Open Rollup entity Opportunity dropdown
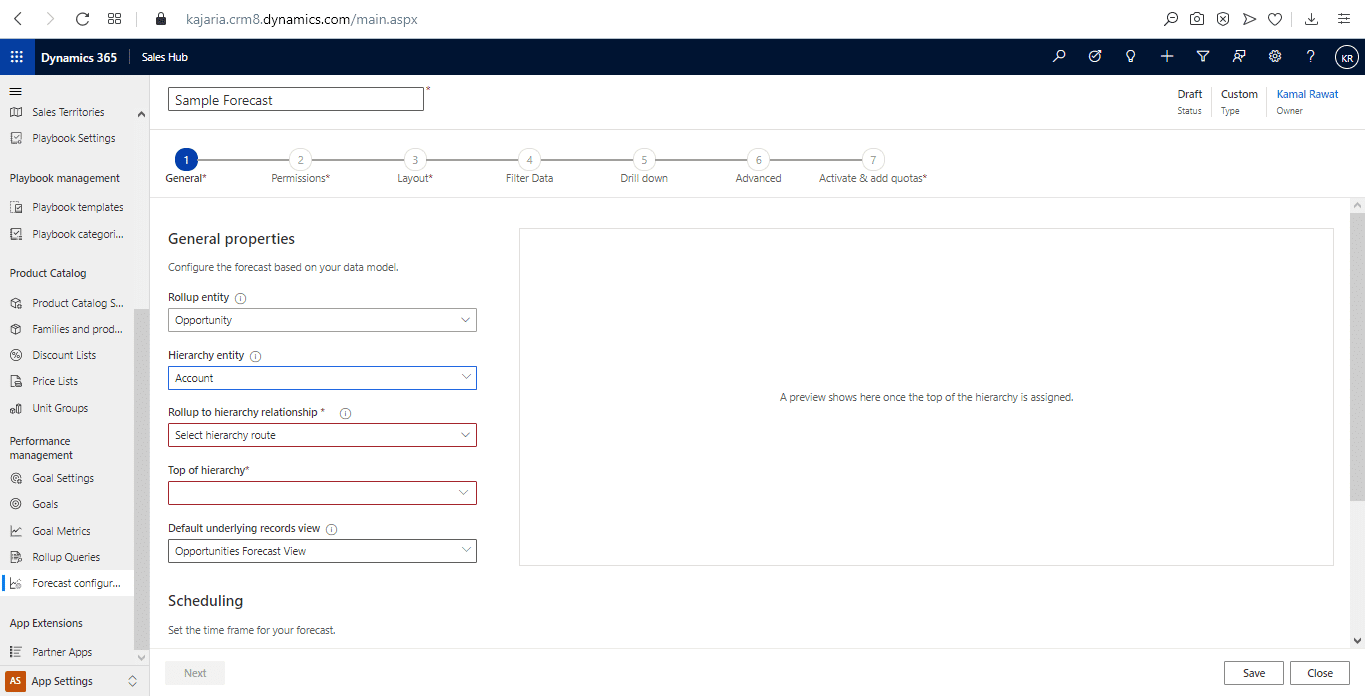The height and width of the screenshot is (696, 1365). (322, 320)
